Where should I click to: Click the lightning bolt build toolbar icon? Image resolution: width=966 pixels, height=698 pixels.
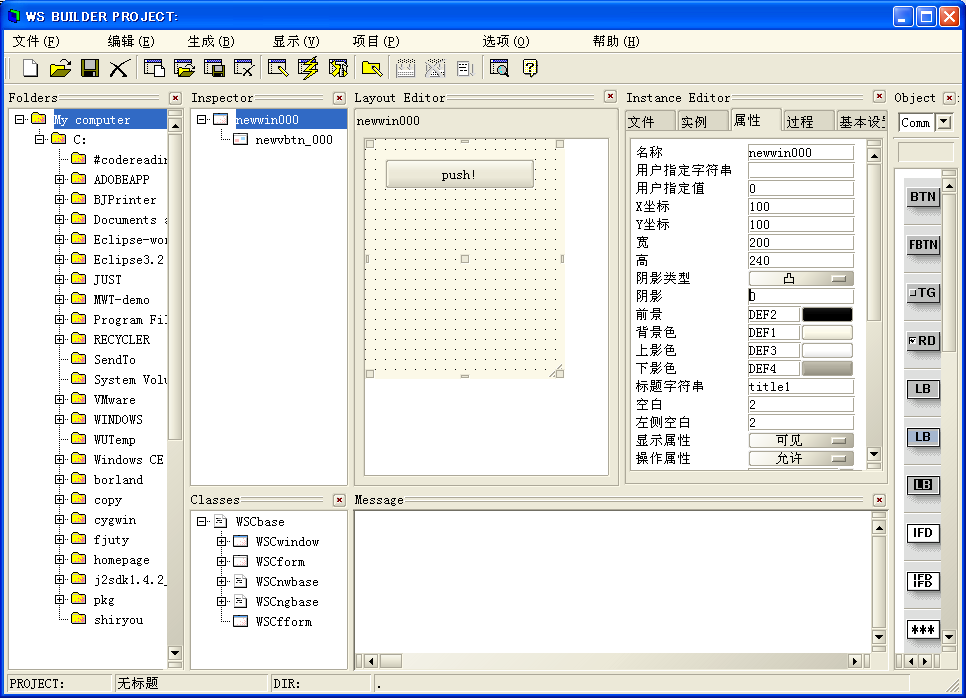pyautogui.click(x=308, y=68)
